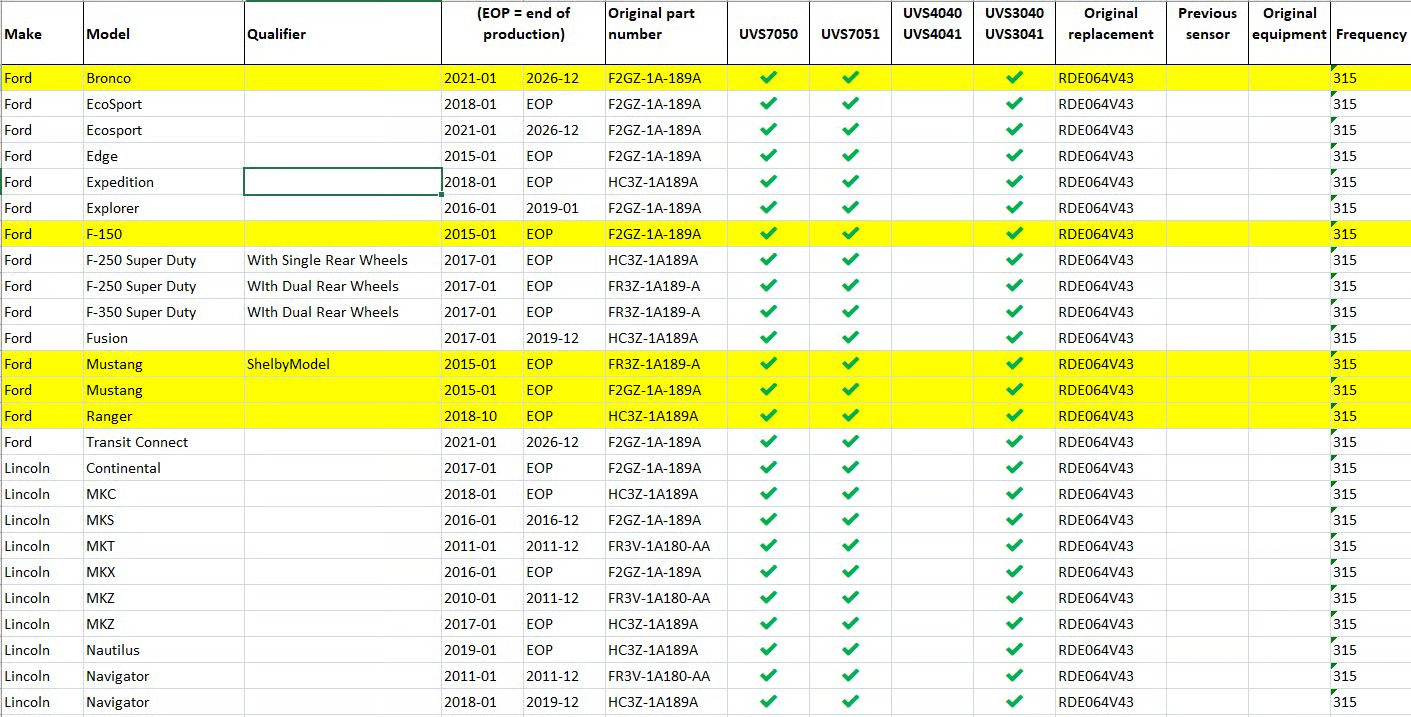Click the UVS7050 checkmark in the MKS row

(x=768, y=520)
